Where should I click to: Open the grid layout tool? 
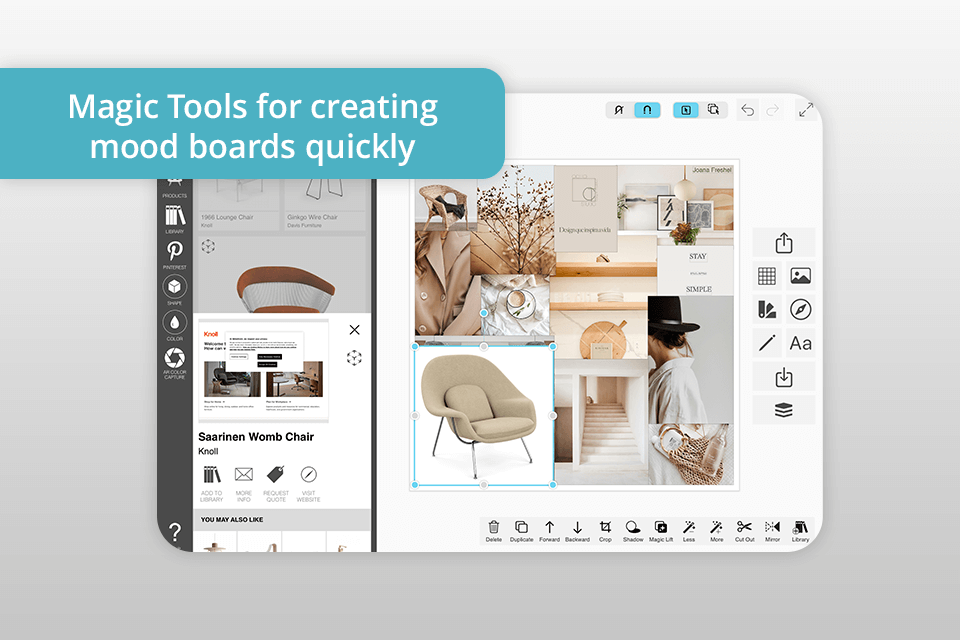coord(767,276)
